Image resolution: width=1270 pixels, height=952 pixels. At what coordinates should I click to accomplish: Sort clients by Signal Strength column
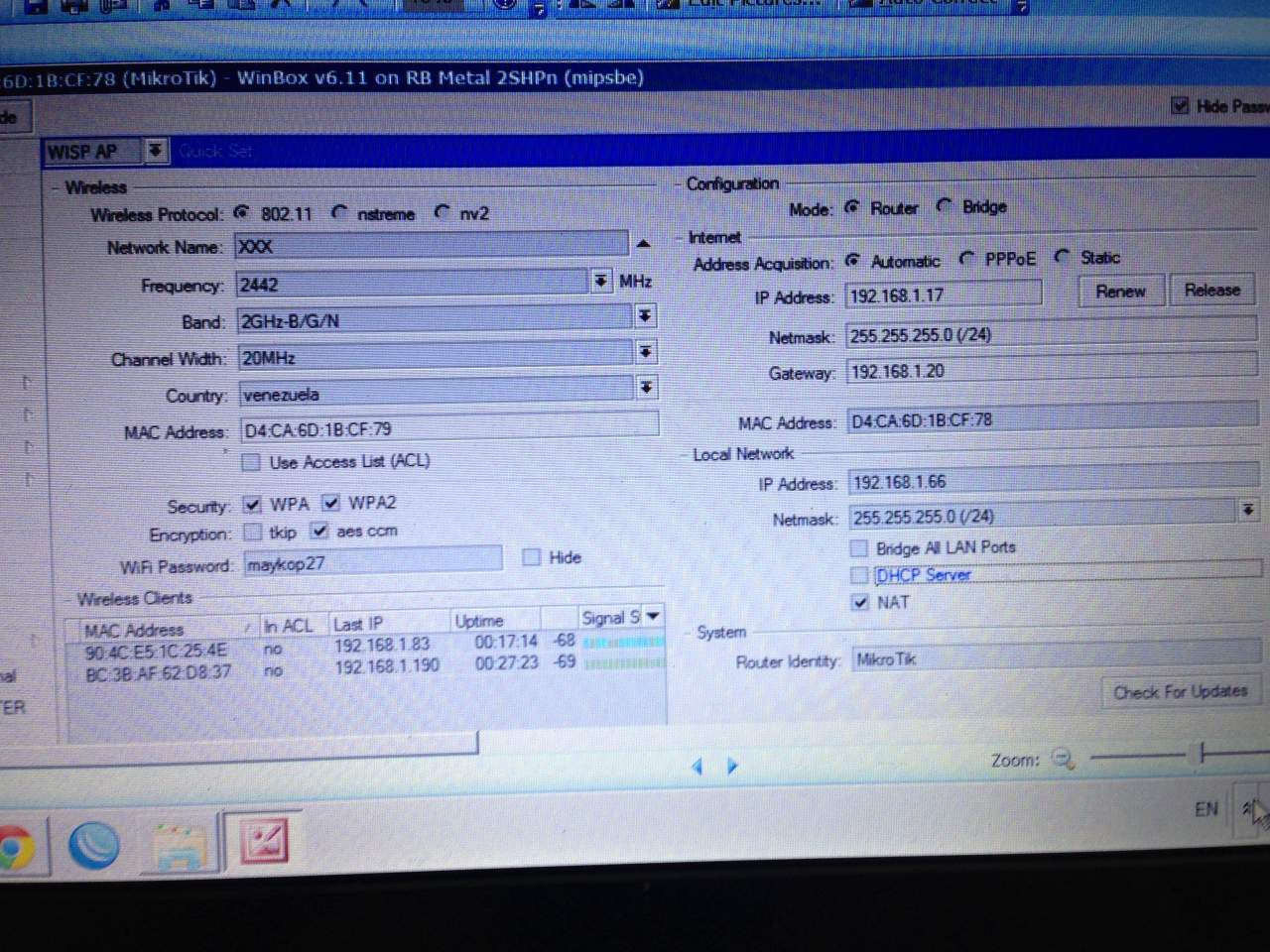pyautogui.click(x=611, y=618)
